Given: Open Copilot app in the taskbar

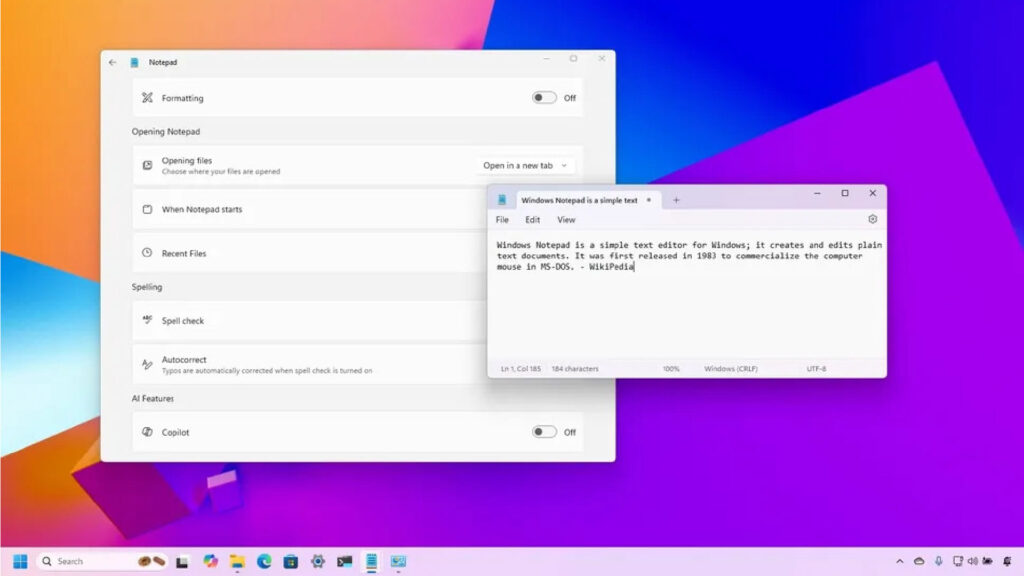Looking at the screenshot, I should pyautogui.click(x=210, y=561).
